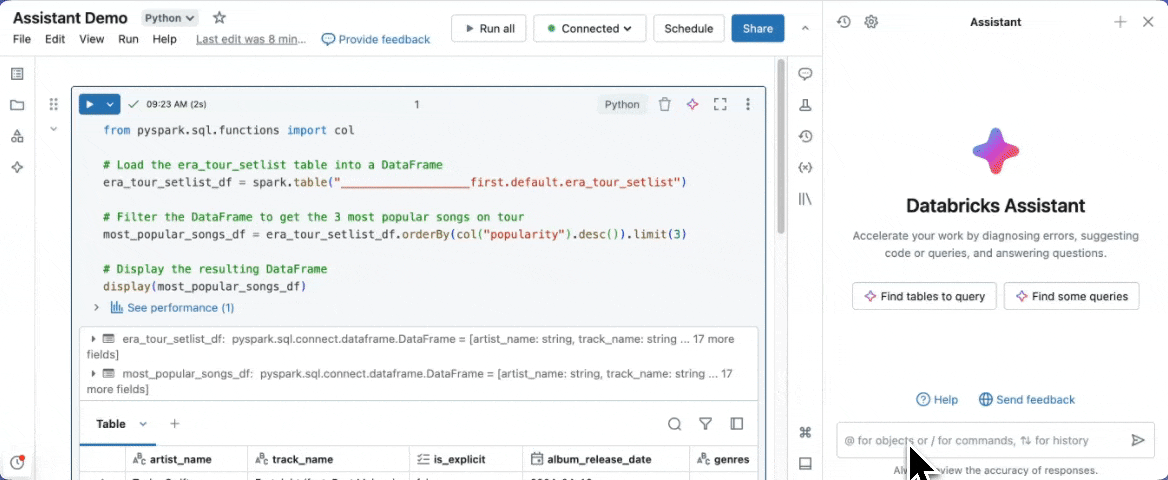Filter the results table rows
The width and height of the screenshot is (1168, 480).
pyautogui.click(x=705, y=424)
